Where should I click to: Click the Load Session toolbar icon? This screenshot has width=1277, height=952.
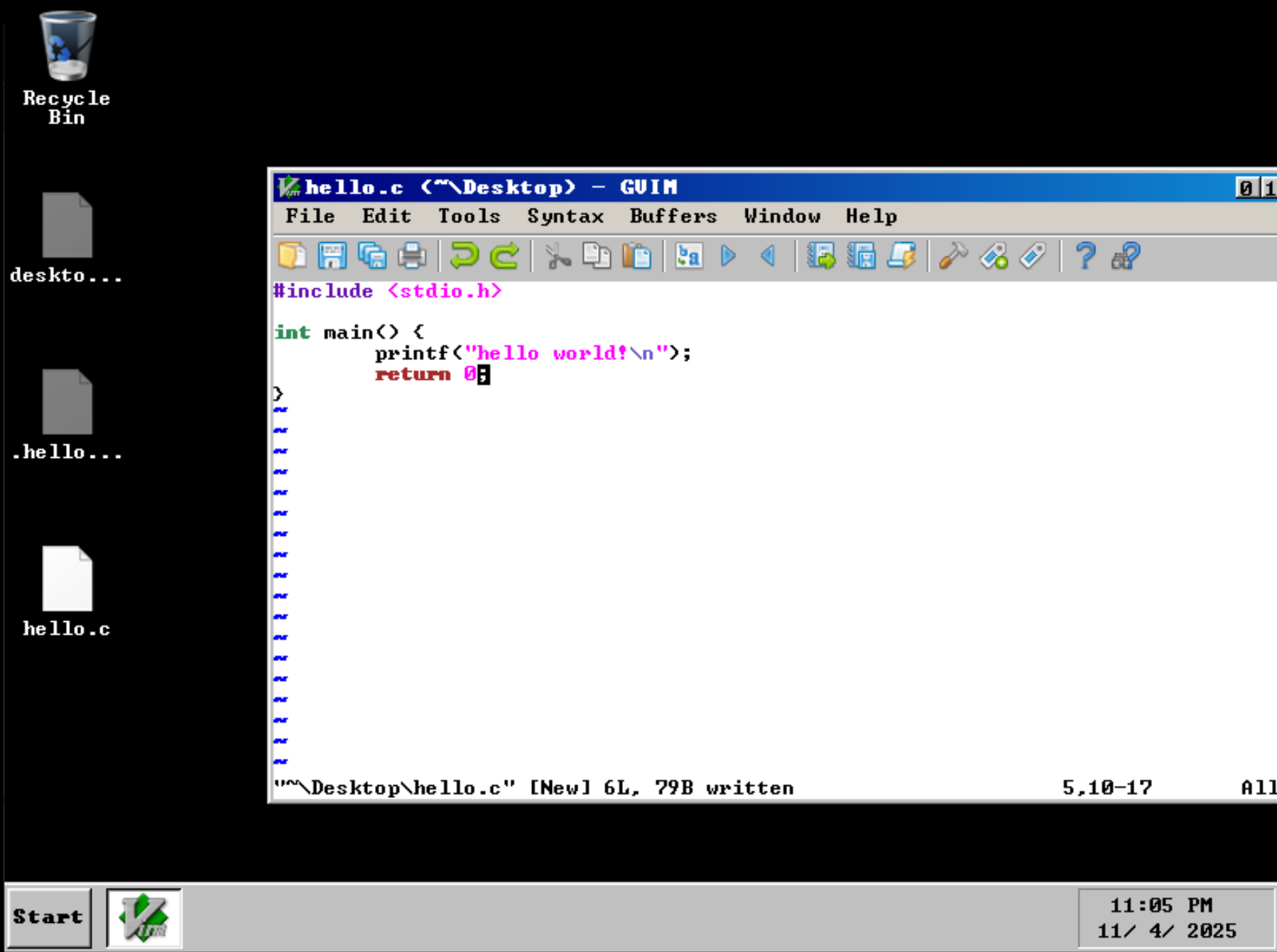coord(821,256)
